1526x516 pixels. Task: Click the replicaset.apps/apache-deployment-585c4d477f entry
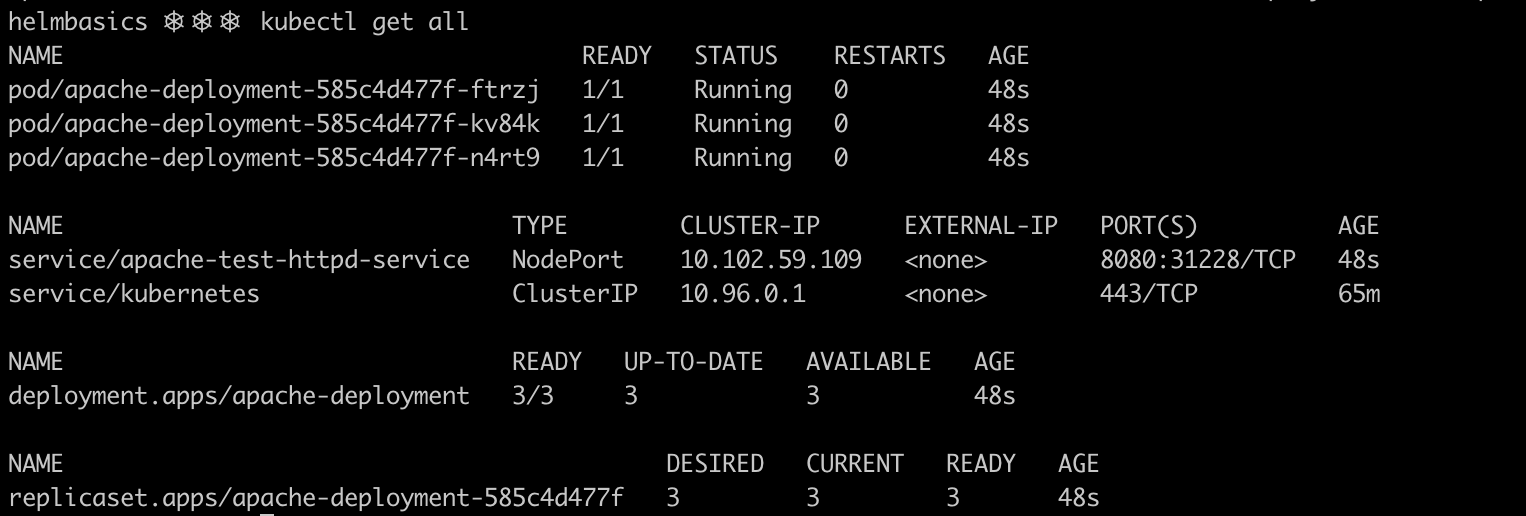[316, 498]
